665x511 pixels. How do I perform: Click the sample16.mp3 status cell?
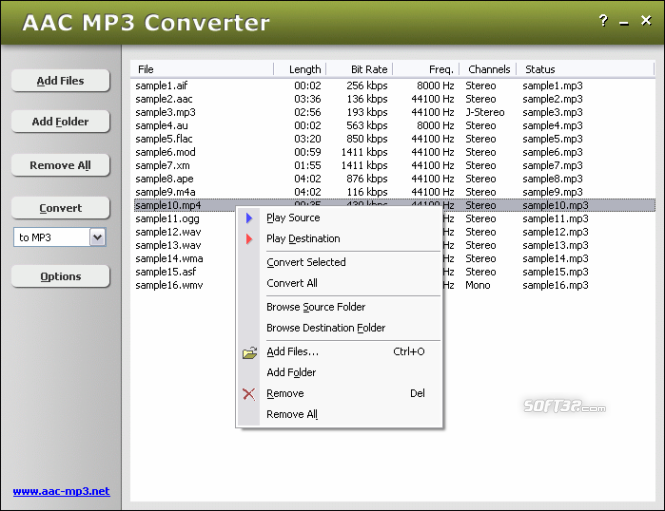pos(555,285)
